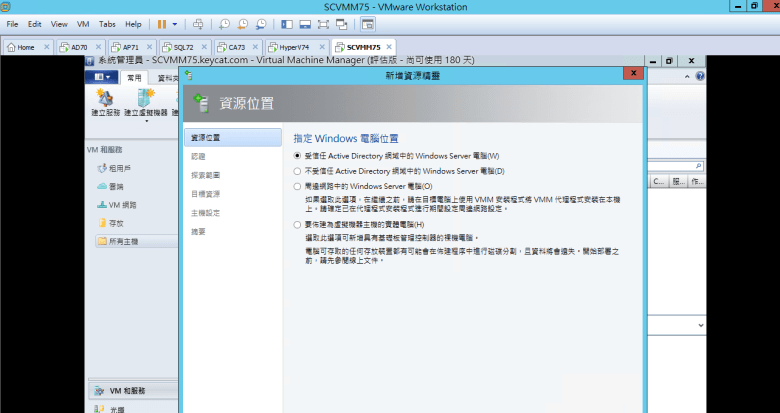
Task: Click the 建立虛擬機器 (Create Virtual Machine) icon
Action: pyautogui.click(x=146, y=98)
